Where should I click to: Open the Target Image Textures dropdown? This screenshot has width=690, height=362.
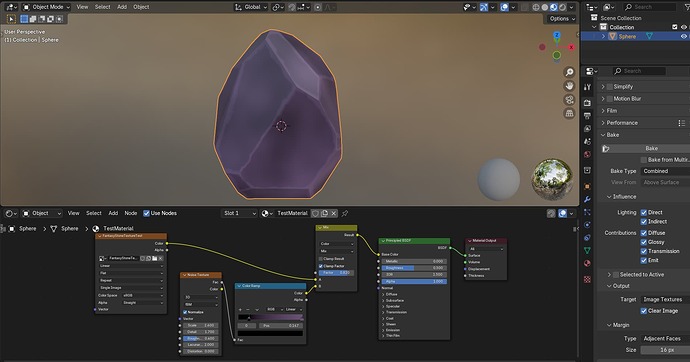coord(665,300)
